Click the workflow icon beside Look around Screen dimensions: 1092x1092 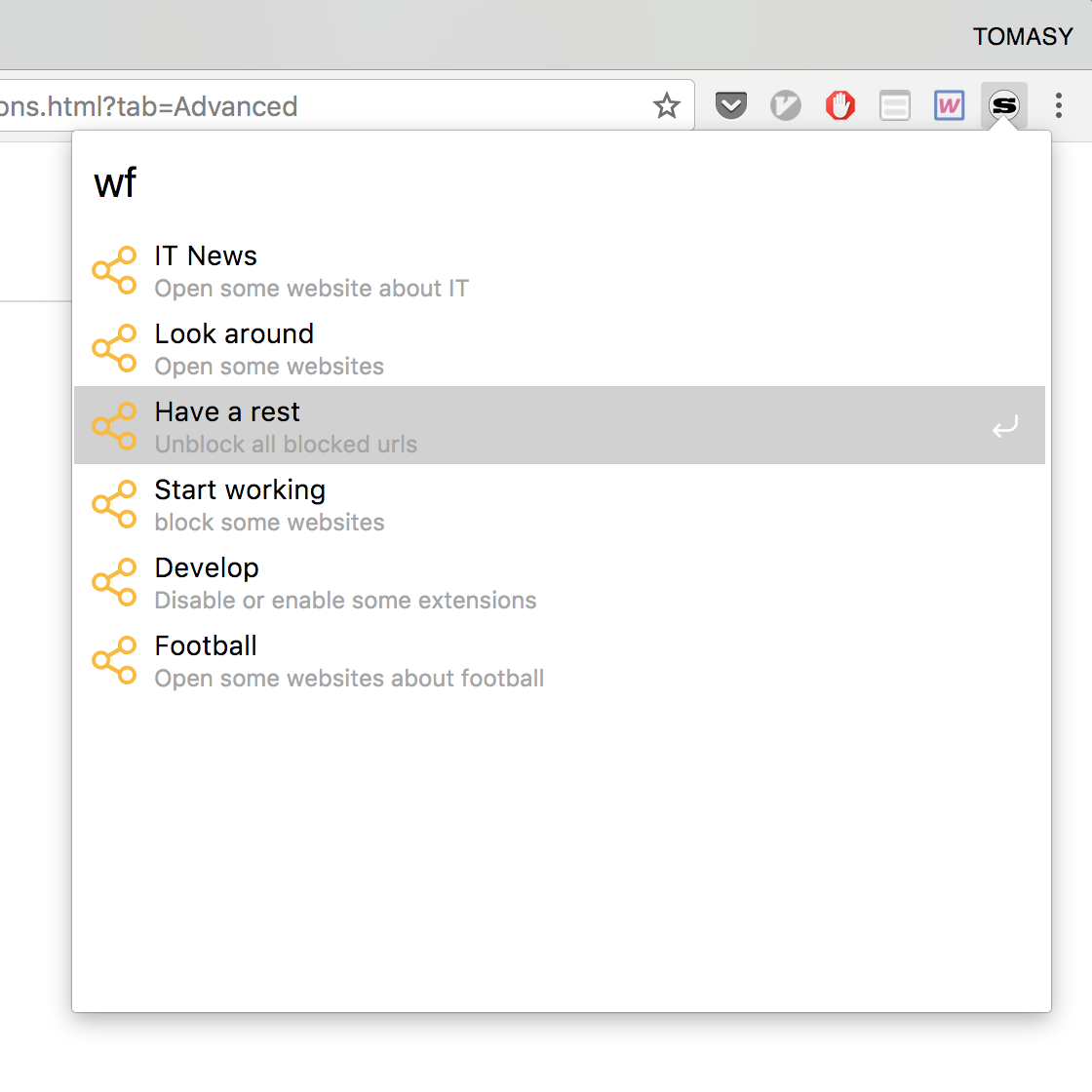click(115, 348)
